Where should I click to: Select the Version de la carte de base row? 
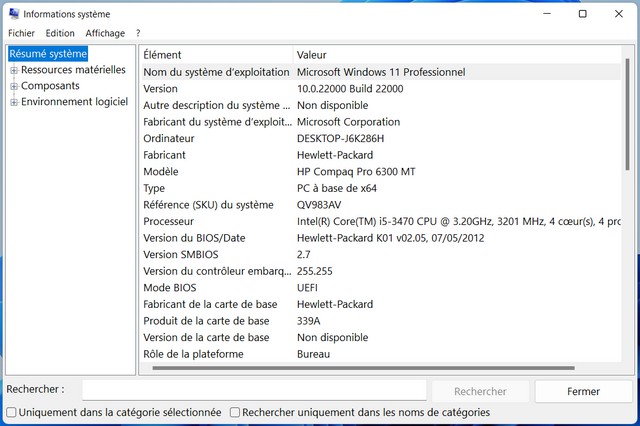point(380,337)
